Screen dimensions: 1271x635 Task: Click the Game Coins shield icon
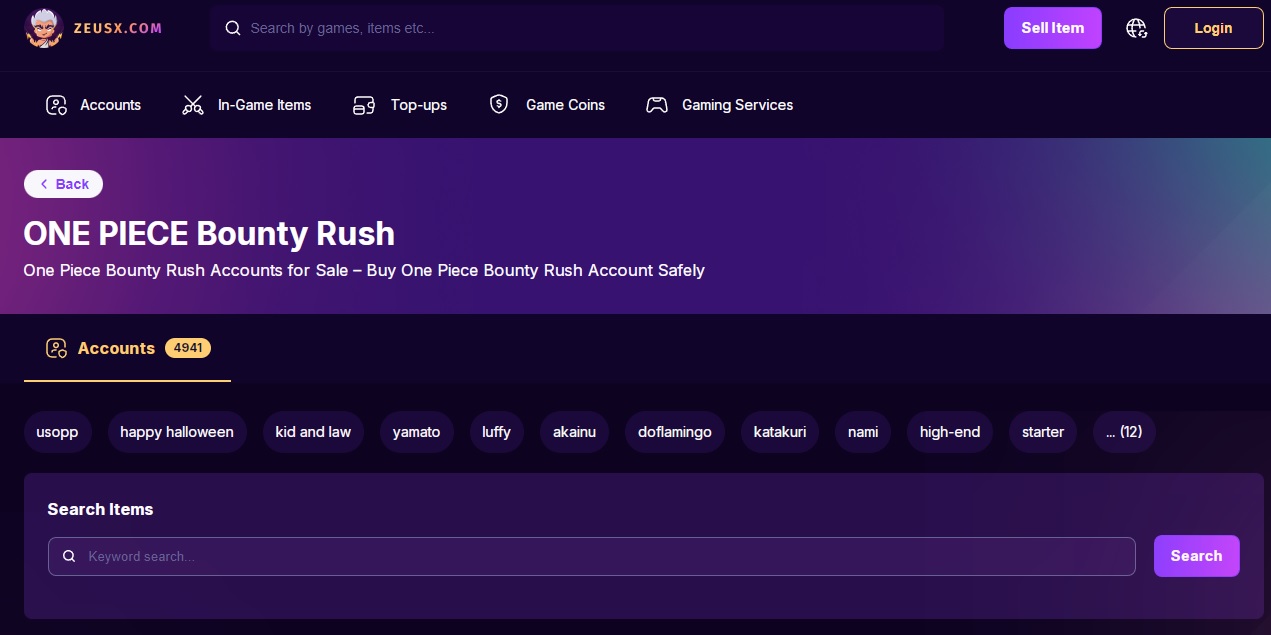[x=499, y=105]
